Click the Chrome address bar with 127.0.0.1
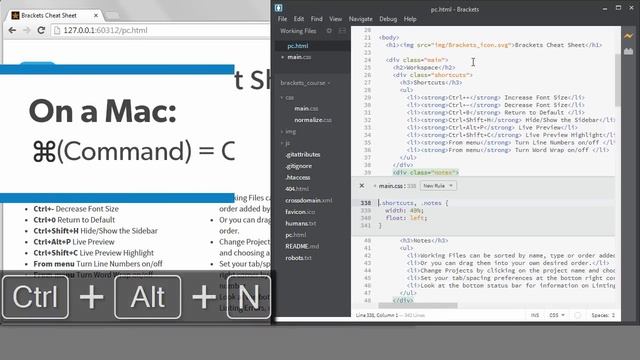This screenshot has width=640, height=360. click(x=161, y=30)
